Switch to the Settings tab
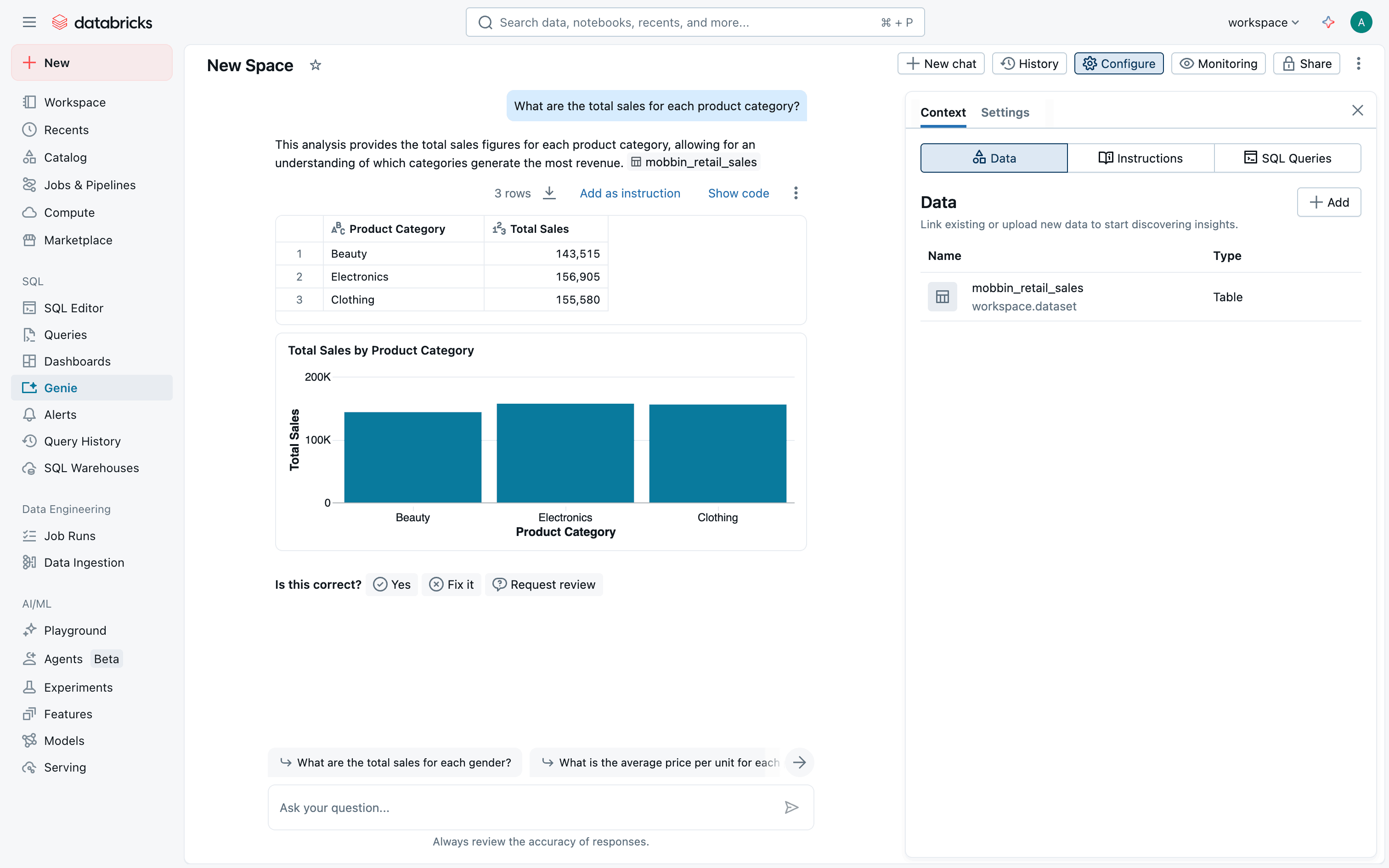Viewport: 1389px width, 868px height. click(x=1005, y=113)
